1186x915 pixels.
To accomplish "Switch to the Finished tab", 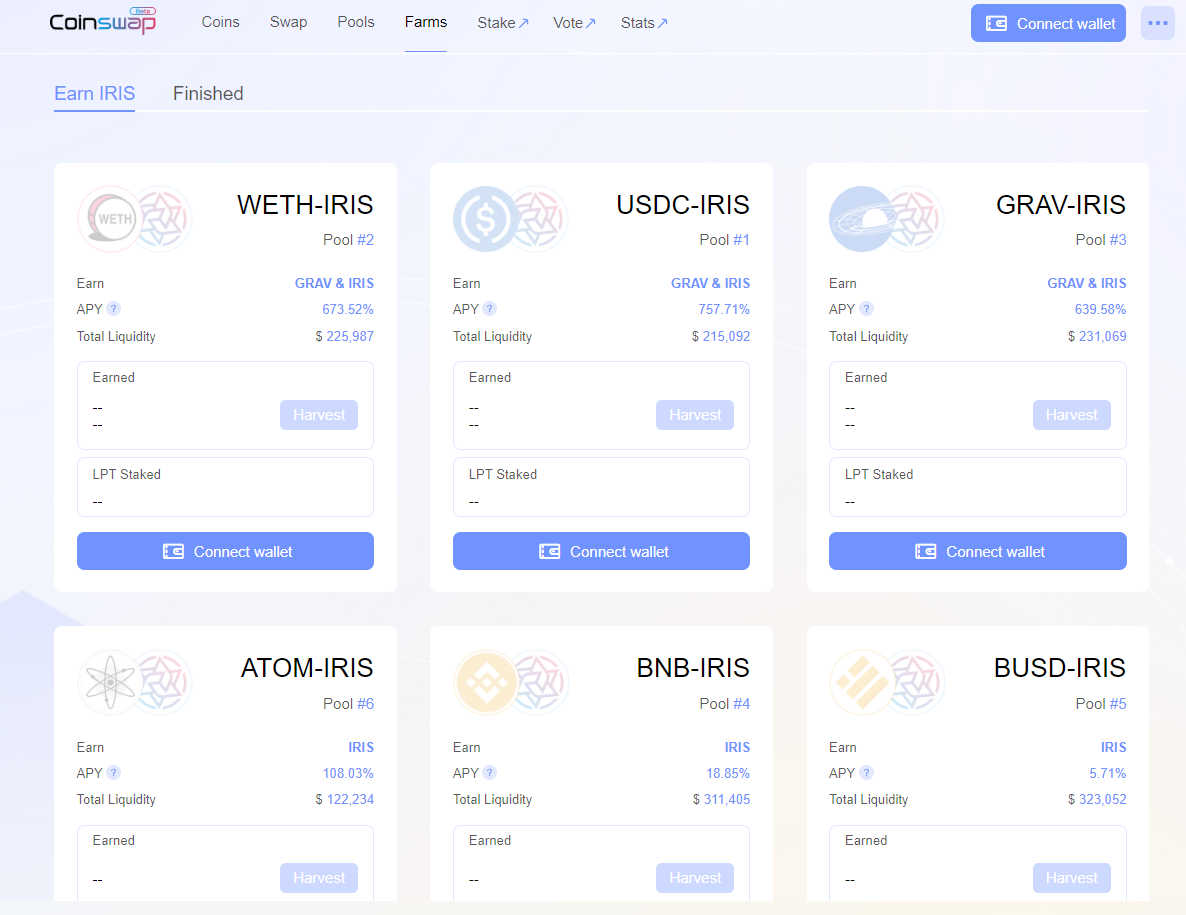I will (x=208, y=94).
